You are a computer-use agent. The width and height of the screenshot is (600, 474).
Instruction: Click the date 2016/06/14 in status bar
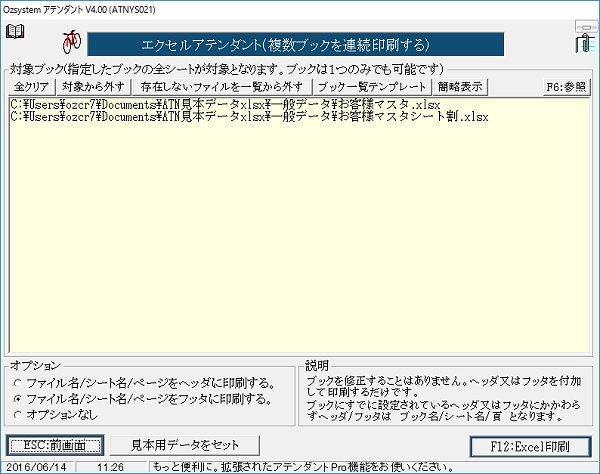36,467
